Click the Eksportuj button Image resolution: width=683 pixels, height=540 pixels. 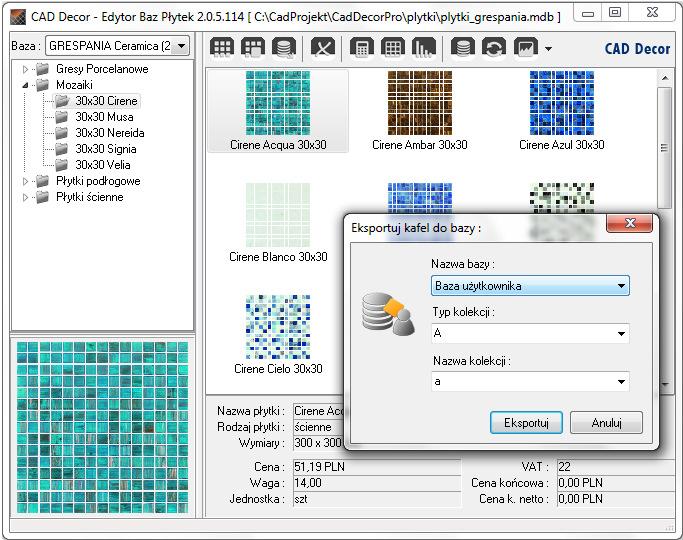click(x=526, y=423)
